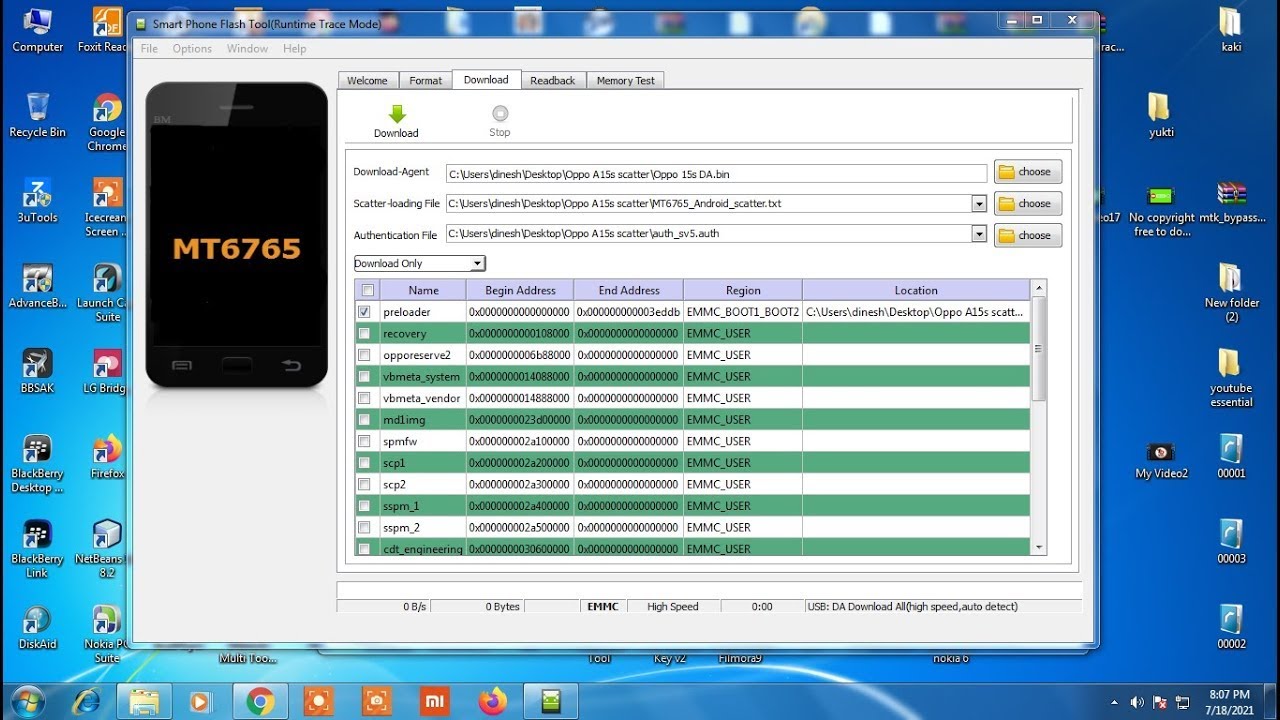
Task: Check the vbmeta_vendor checkbox
Action: [364, 398]
